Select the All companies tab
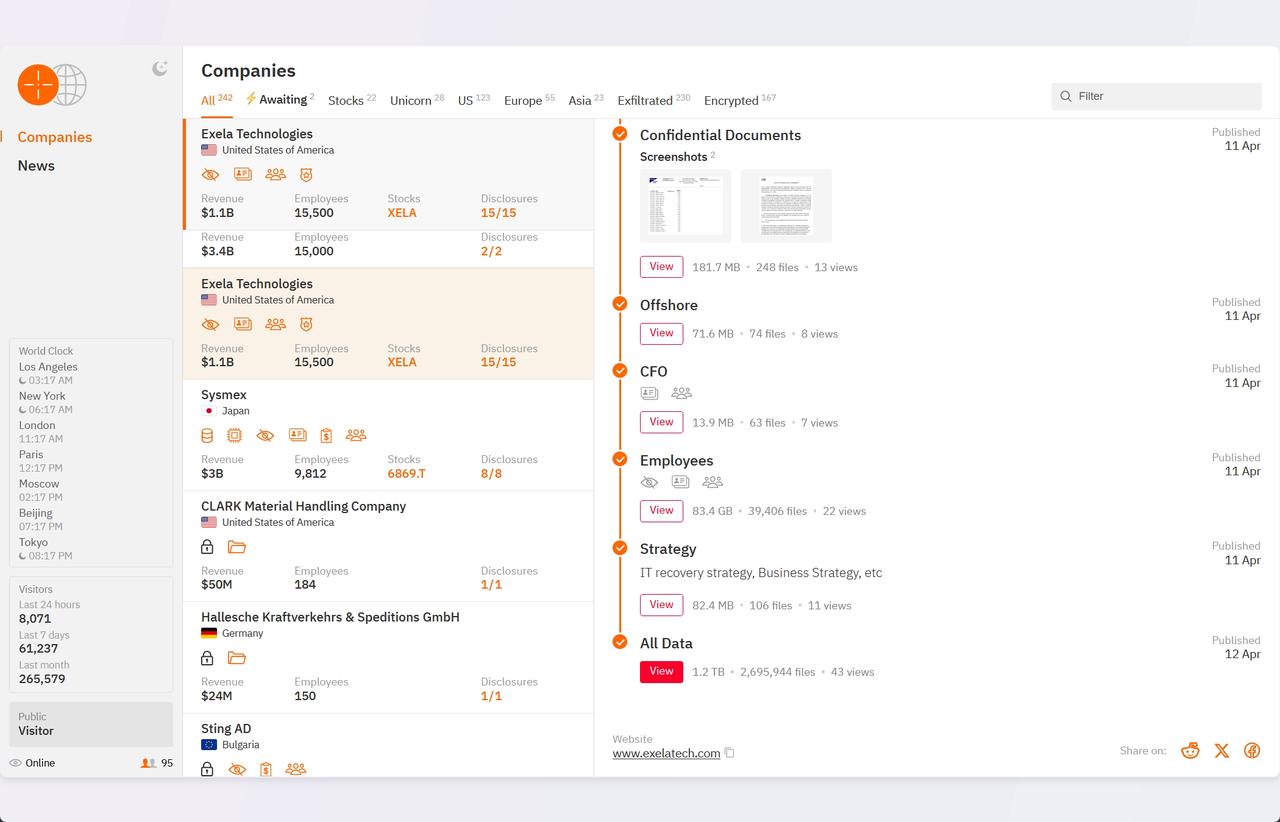 [216, 100]
